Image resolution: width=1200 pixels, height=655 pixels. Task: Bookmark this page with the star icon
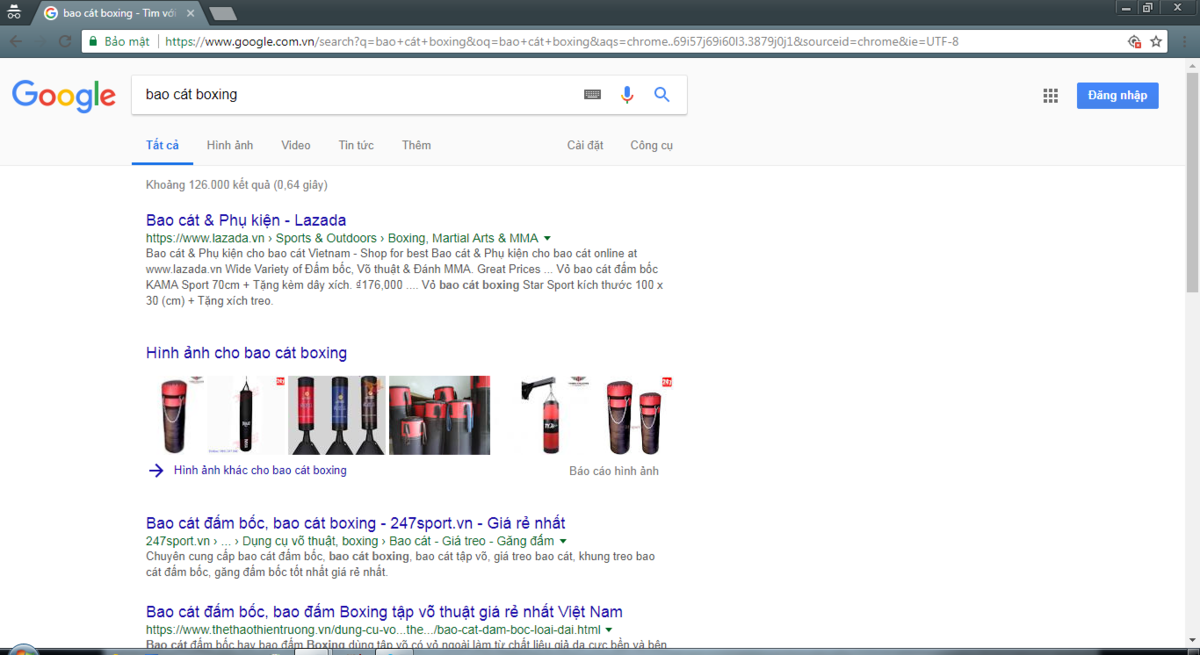(1156, 42)
